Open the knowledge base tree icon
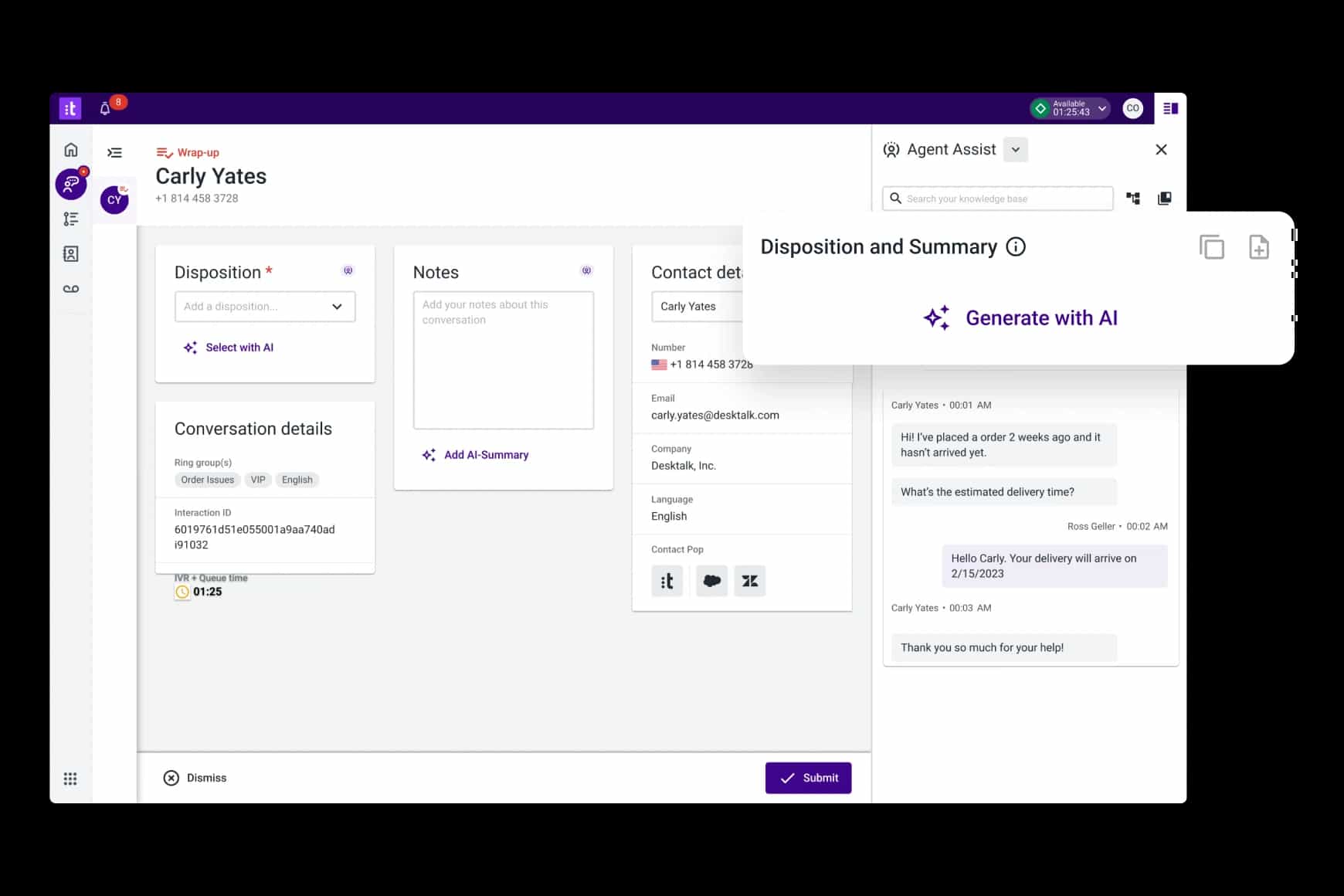This screenshot has height=896, width=1344. coord(1133,199)
